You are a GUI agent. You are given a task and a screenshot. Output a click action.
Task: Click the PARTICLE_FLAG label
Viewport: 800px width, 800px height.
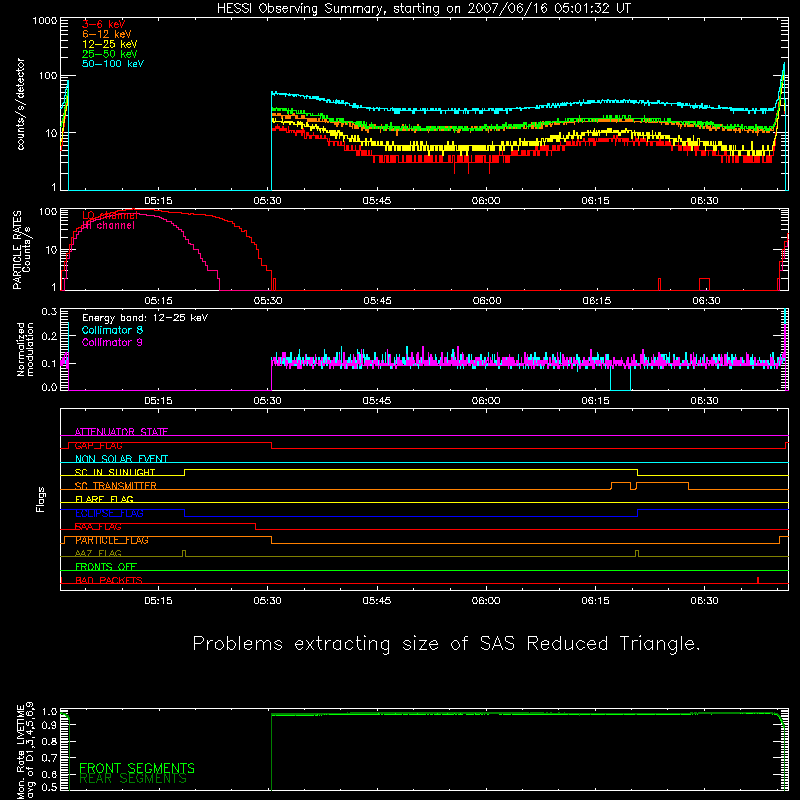(x=112, y=540)
